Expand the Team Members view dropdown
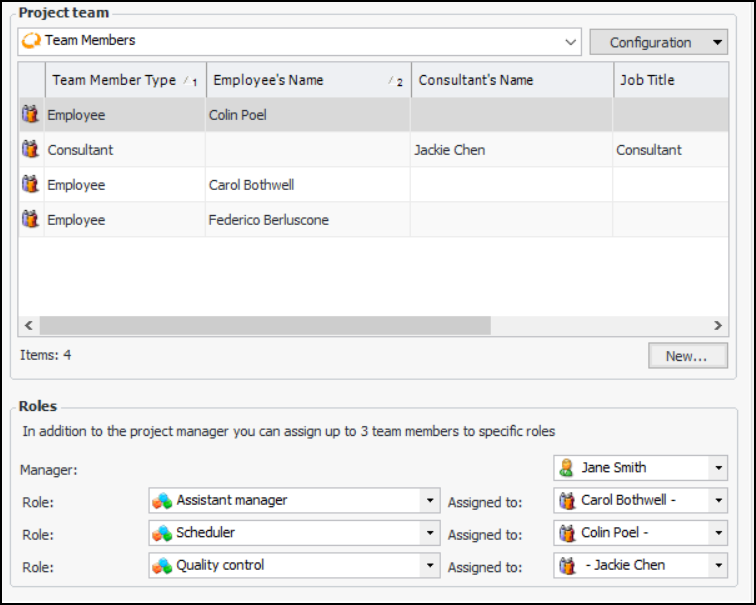The image size is (756, 605). (570, 42)
